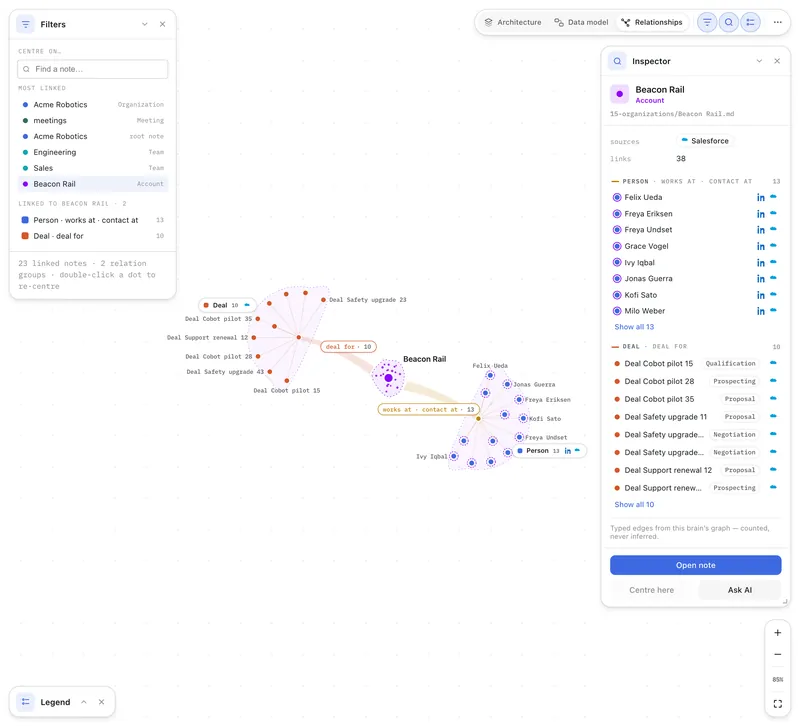
Task: Click Proposal stage tag of Deal Cobot pilot 35
Action: coord(739,399)
